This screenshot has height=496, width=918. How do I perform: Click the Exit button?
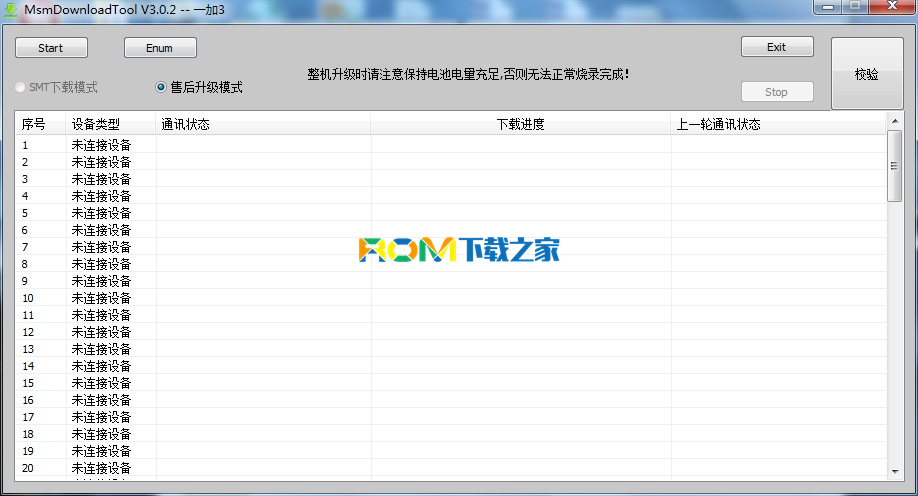point(777,47)
